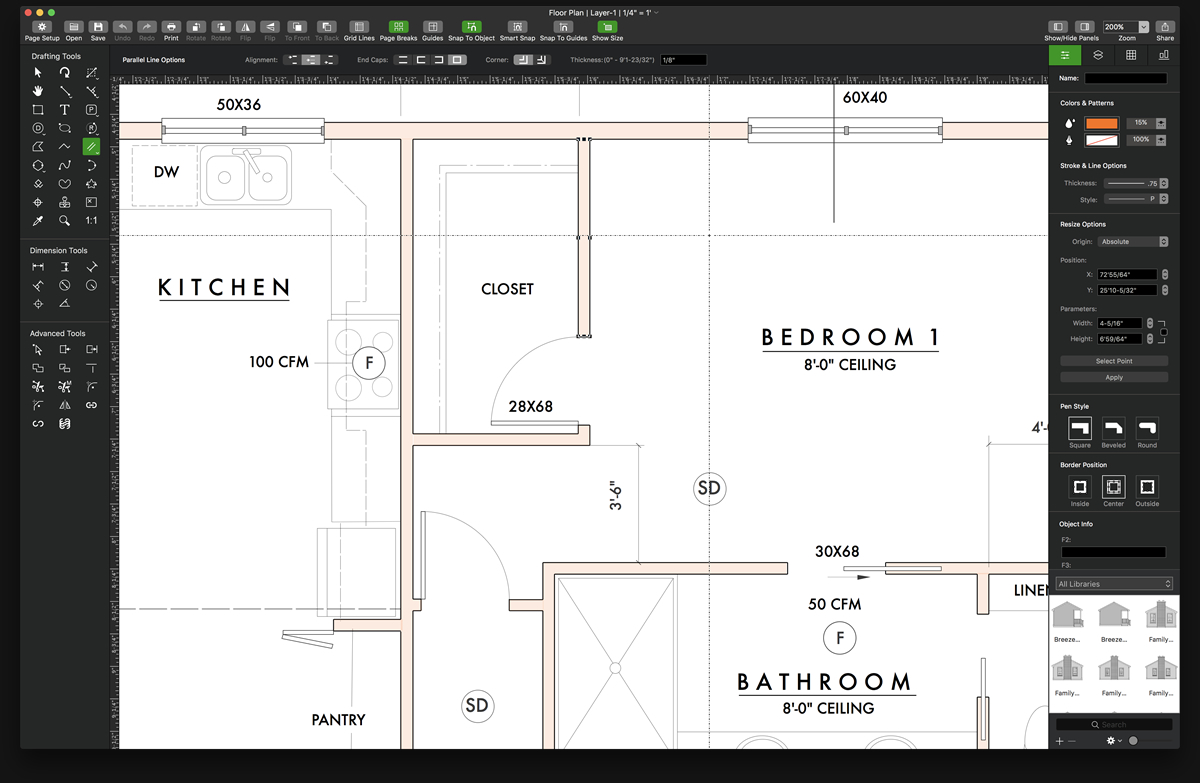Select the angle dimension tool

(x=64, y=303)
